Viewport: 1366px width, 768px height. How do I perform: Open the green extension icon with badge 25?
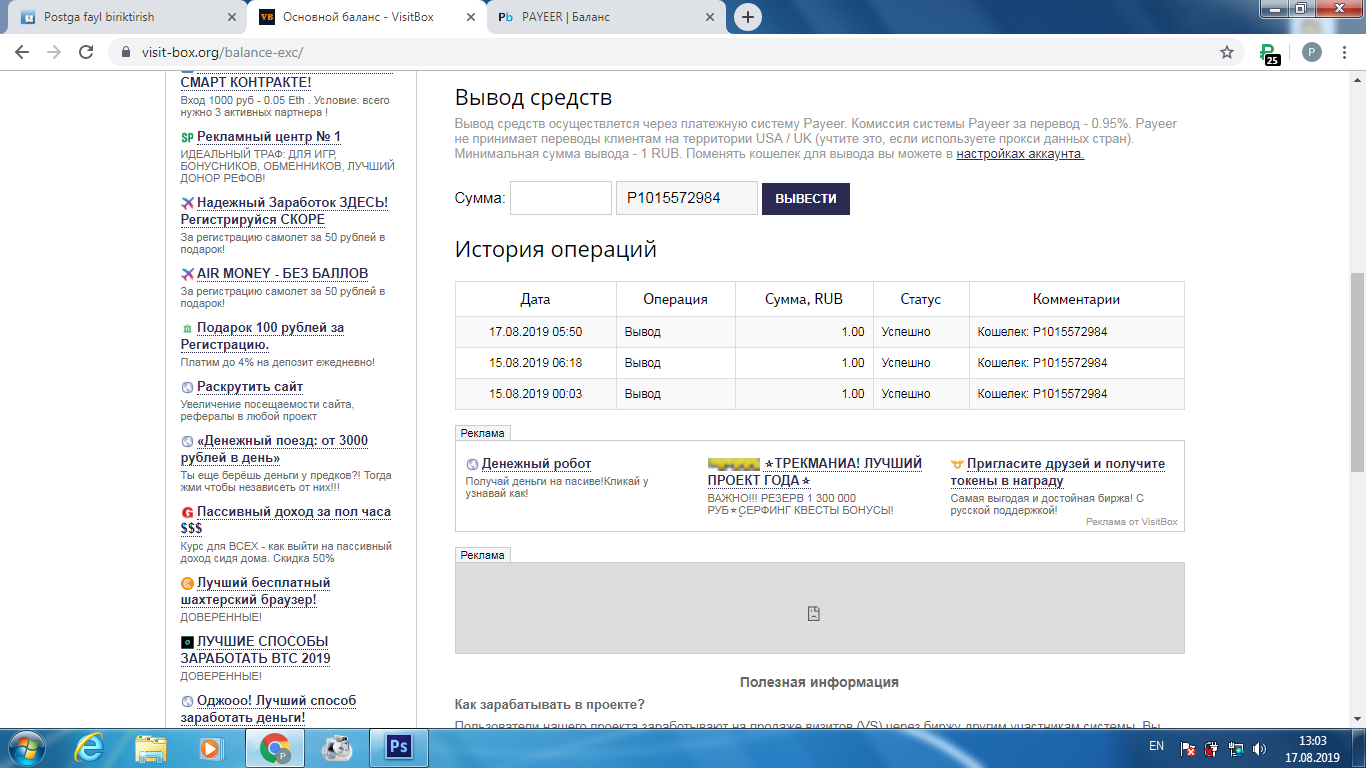pyautogui.click(x=1268, y=53)
